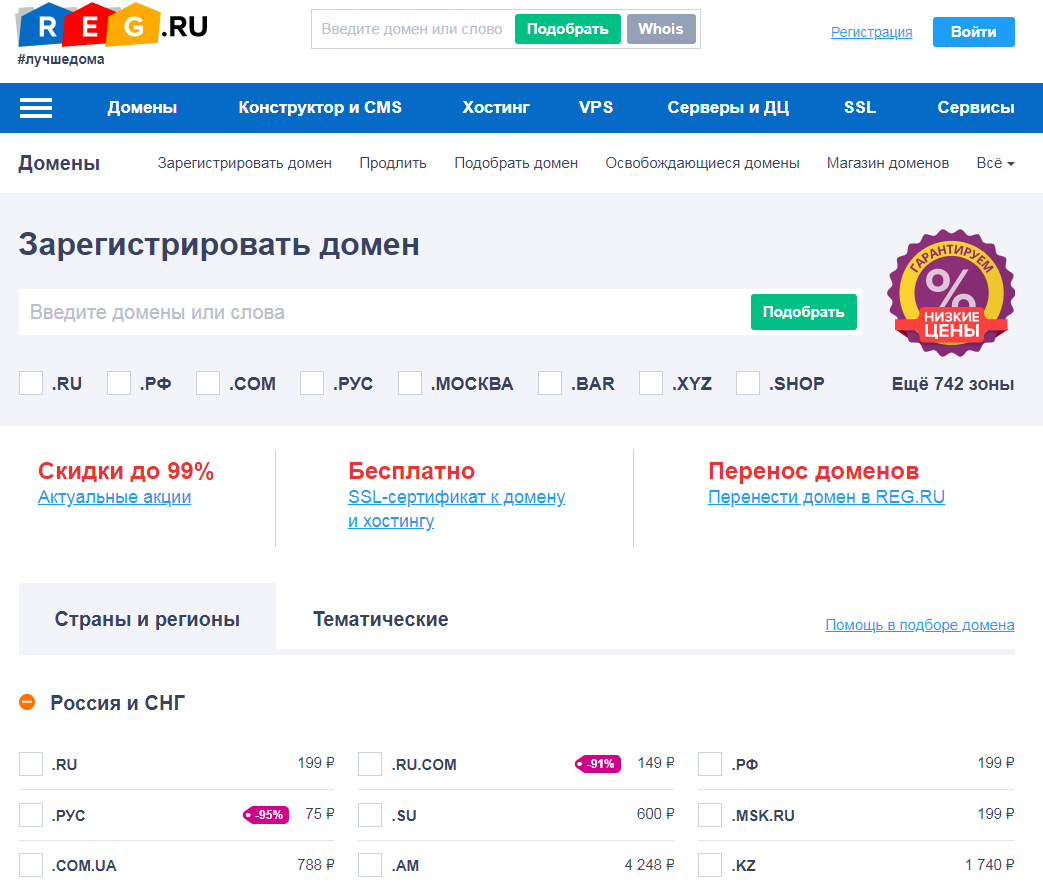
Task: Expand the Всё dropdown in submenu
Action: click(995, 163)
